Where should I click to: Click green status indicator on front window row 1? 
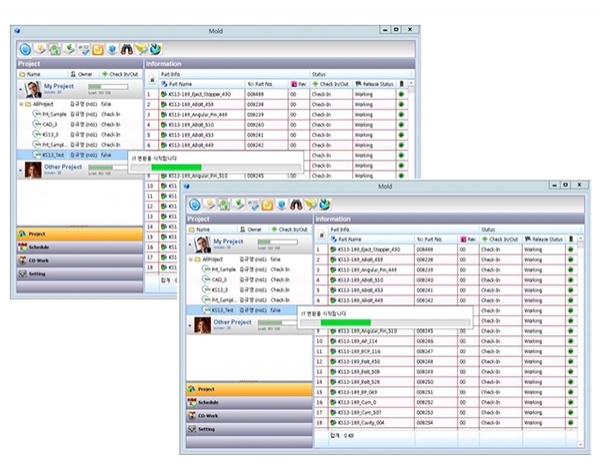click(x=570, y=249)
